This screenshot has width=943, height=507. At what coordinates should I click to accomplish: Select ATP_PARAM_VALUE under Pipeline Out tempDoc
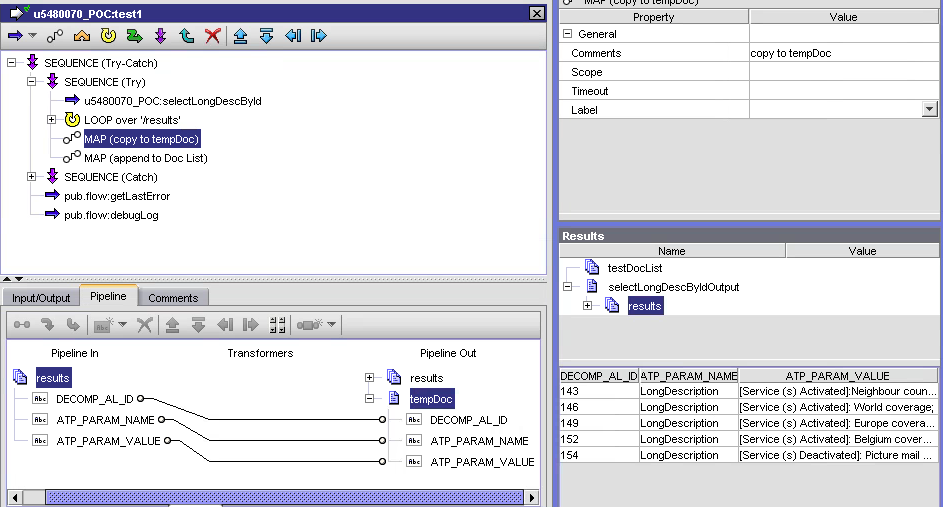pos(482,462)
